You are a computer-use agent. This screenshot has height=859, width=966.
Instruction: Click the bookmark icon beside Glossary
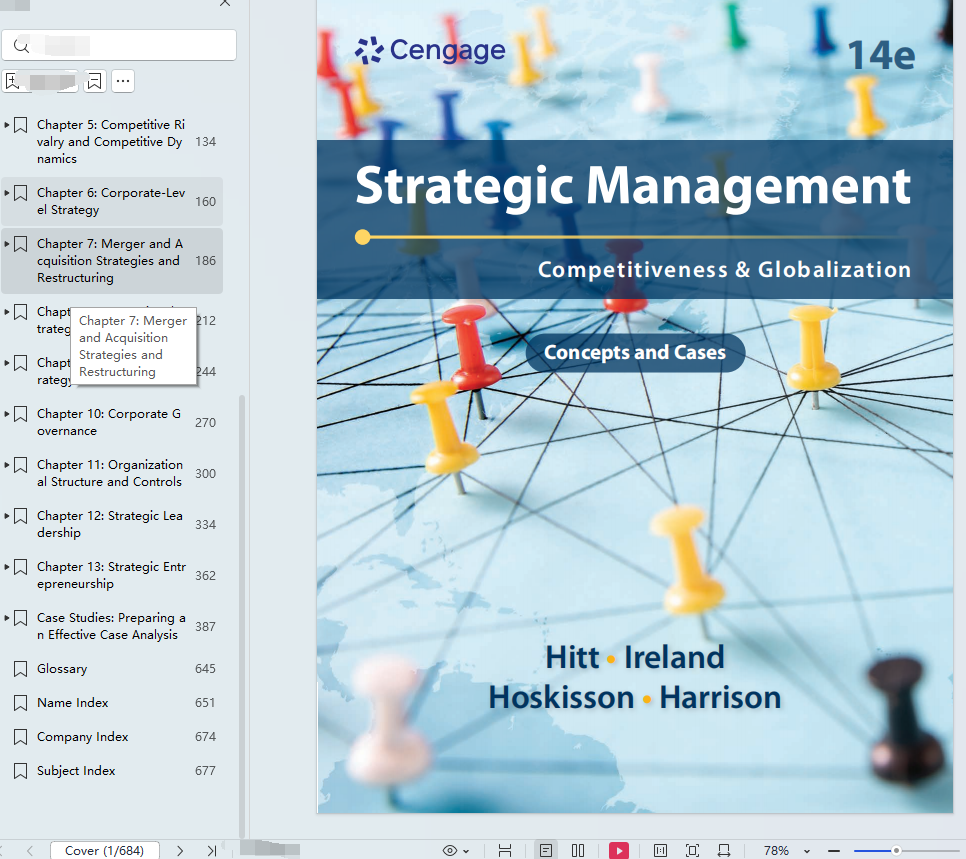click(x=20, y=669)
